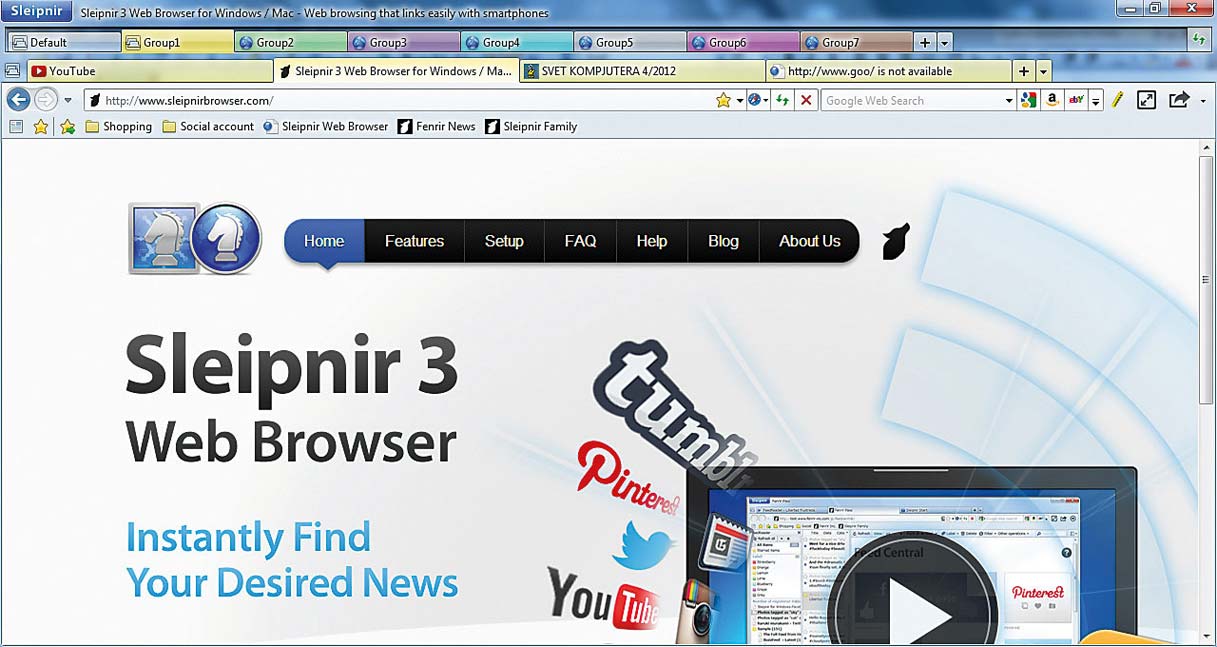Image resolution: width=1217 pixels, height=647 pixels.
Task: Click the green sync icon in the title area
Action: 1198,41
